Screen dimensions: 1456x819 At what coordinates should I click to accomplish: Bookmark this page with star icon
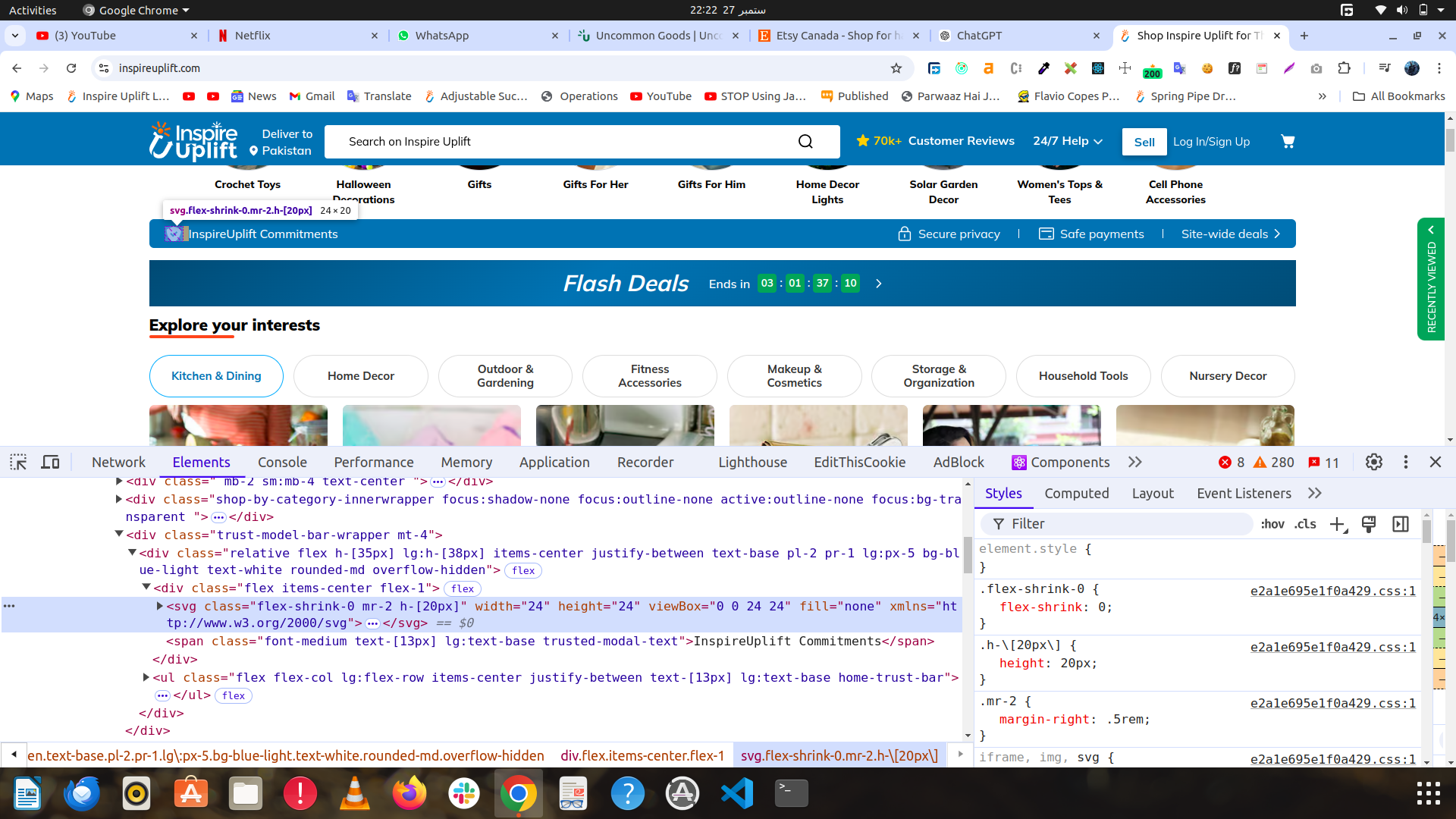896,68
